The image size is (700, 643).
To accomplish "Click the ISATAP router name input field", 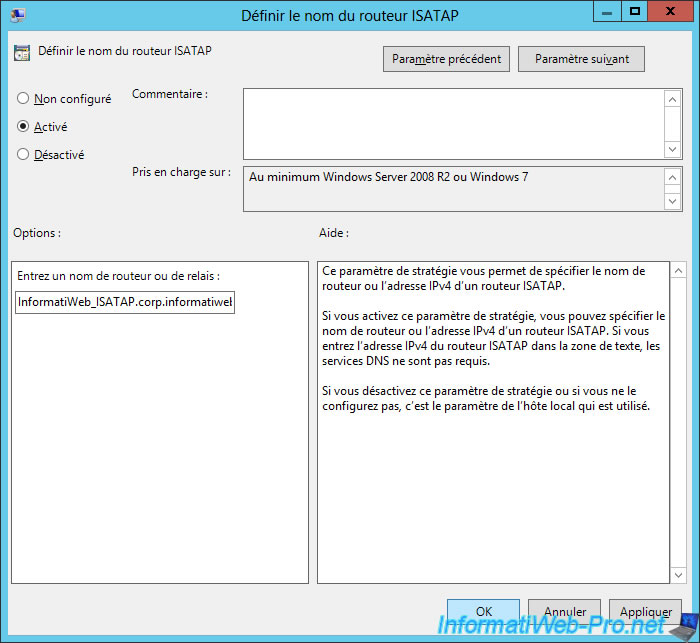I will (125, 302).
